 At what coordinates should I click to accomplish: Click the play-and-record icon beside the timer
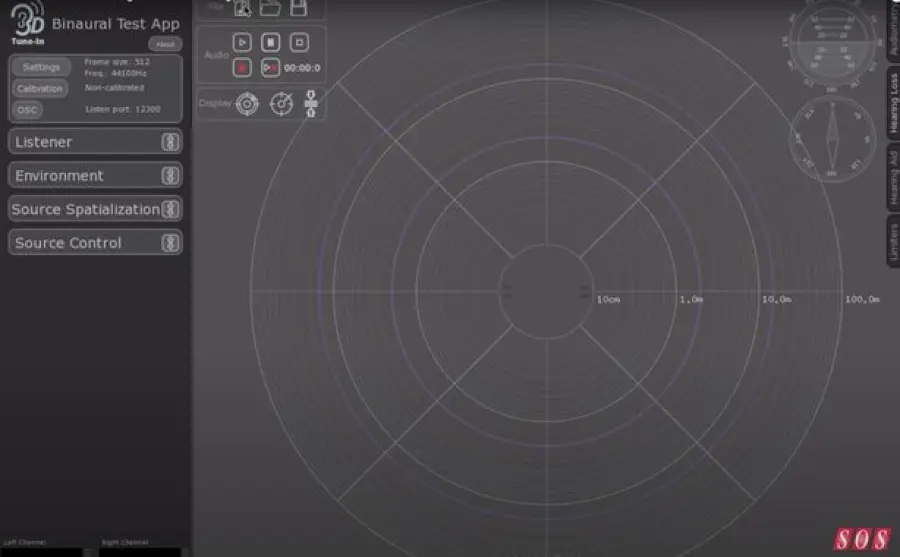(270, 67)
